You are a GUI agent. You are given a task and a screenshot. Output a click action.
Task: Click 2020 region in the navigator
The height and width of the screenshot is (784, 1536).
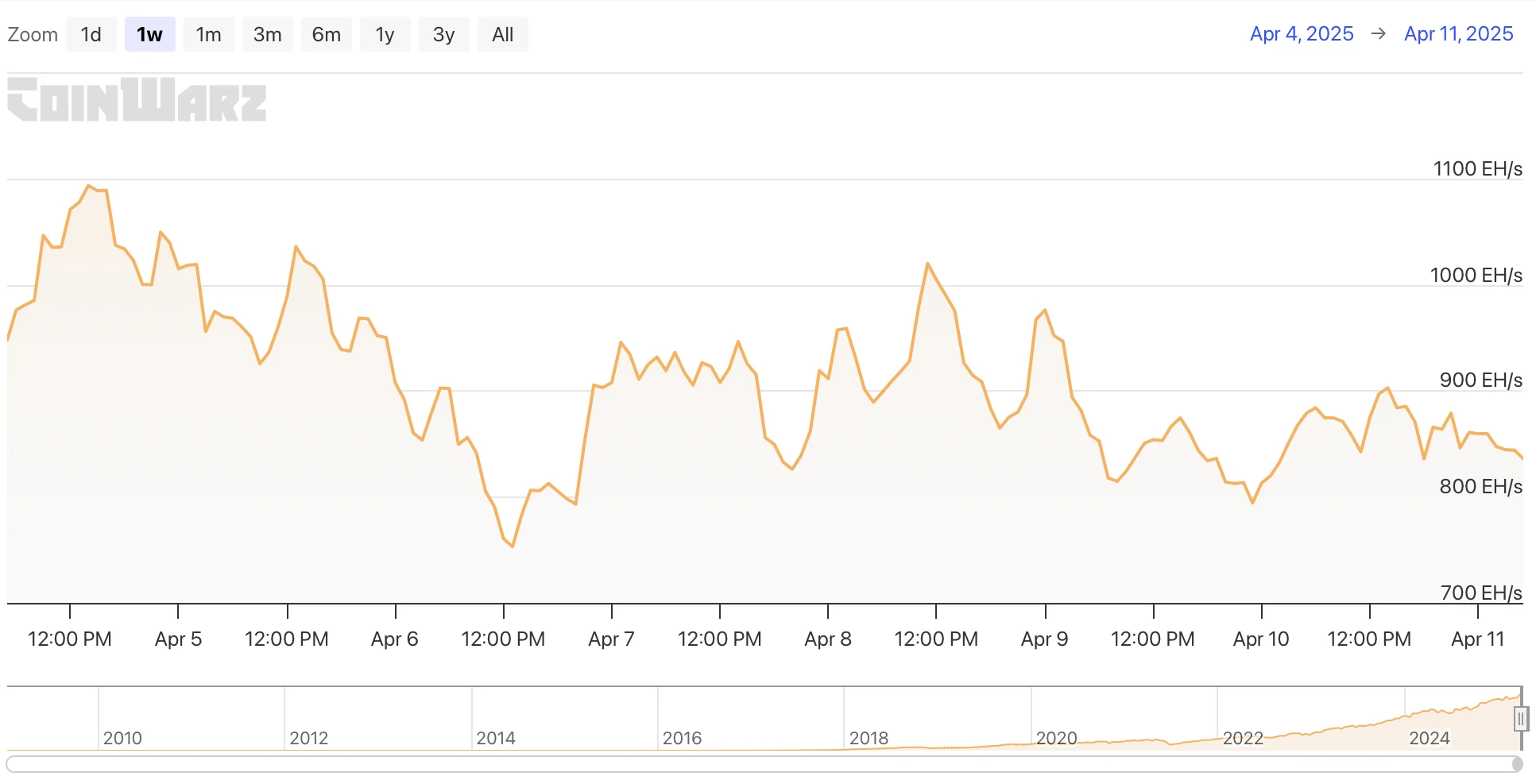click(1056, 737)
